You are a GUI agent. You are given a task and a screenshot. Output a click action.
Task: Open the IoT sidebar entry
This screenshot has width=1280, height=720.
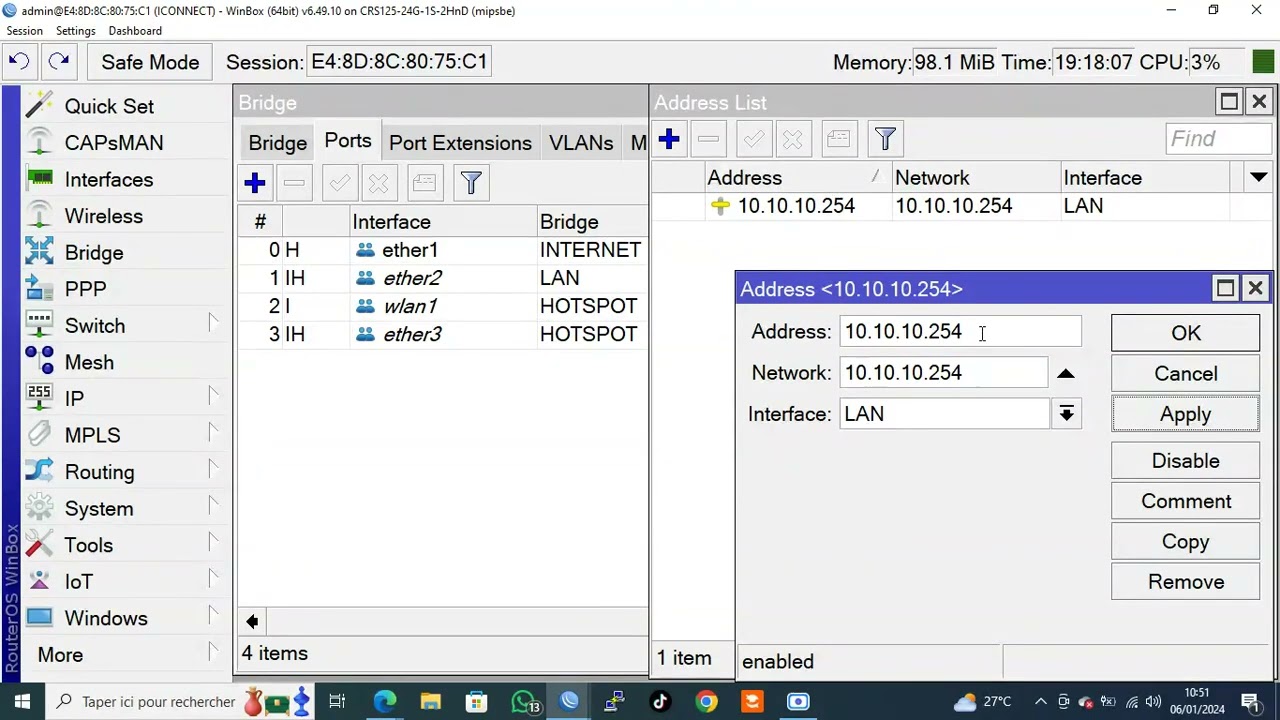(79, 582)
